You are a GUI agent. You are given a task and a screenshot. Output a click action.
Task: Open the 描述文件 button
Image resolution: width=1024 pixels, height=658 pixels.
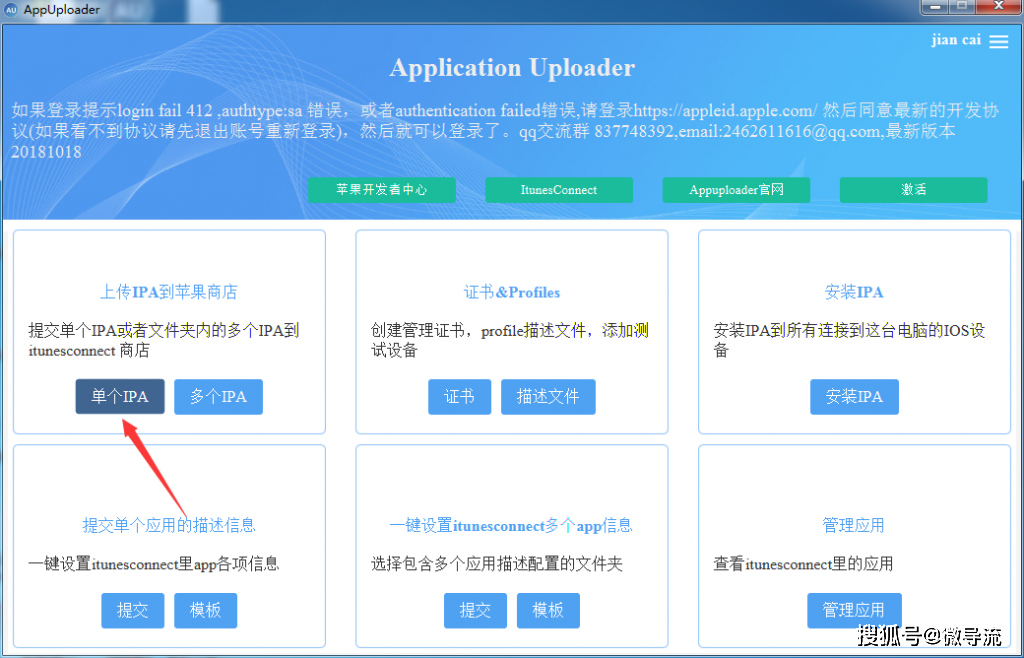[x=548, y=396]
